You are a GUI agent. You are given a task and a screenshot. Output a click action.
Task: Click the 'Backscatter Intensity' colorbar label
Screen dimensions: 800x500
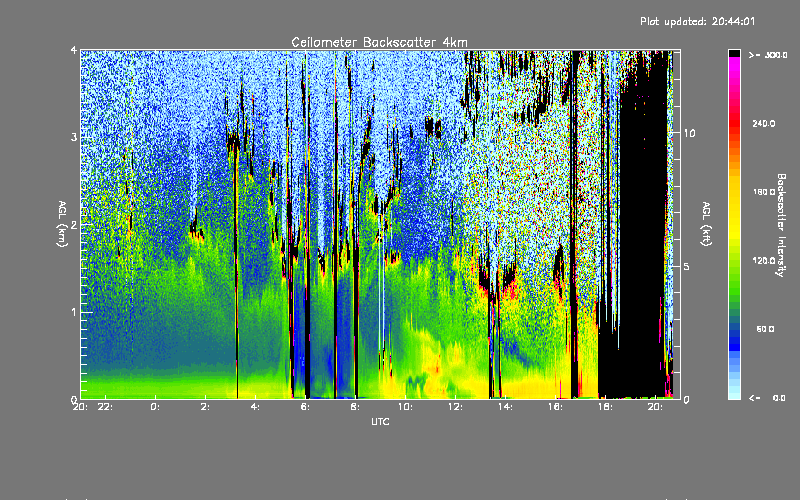tap(781, 224)
